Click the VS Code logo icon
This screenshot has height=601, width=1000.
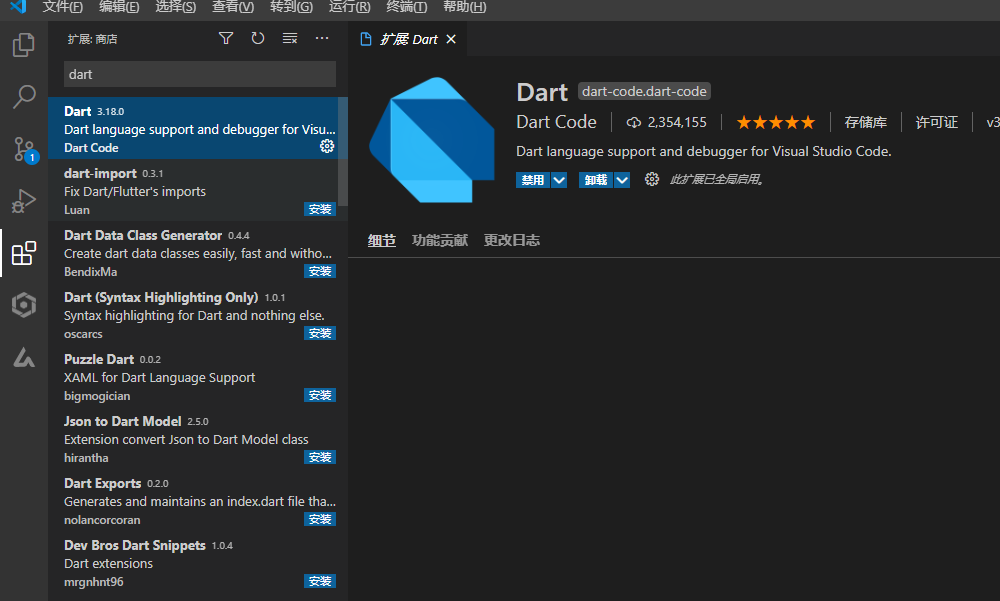pyautogui.click(x=18, y=6)
